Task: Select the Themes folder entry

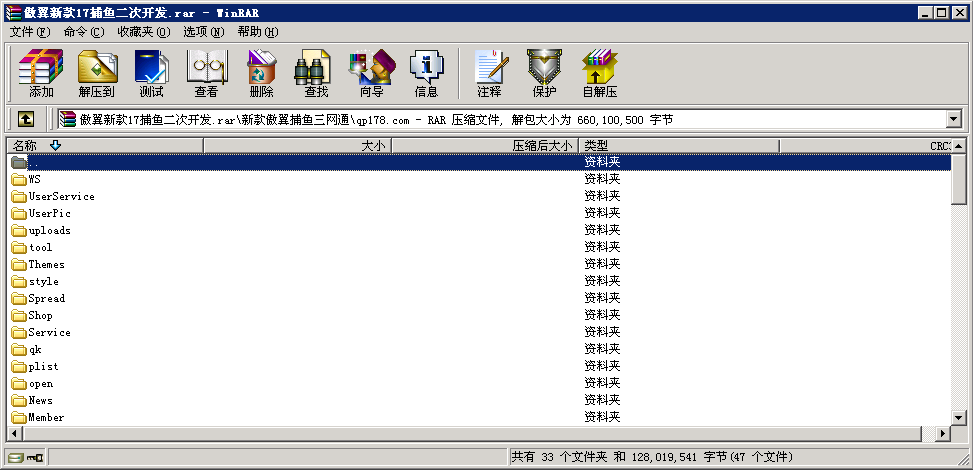Action: tap(46, 265)
